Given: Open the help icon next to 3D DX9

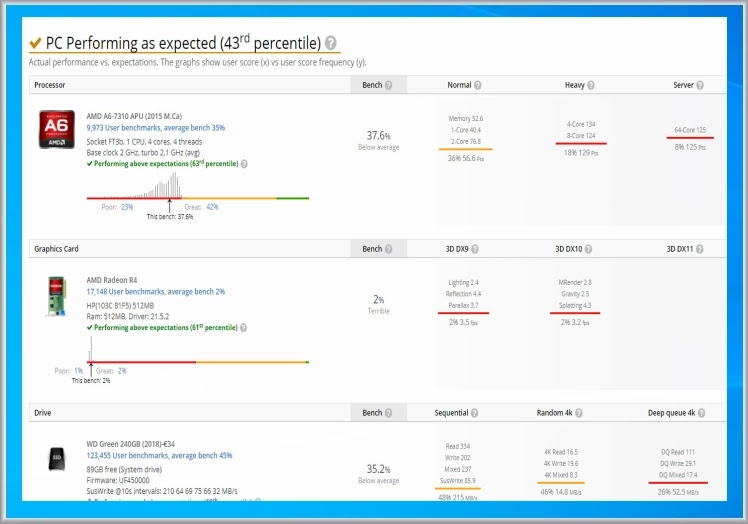Looking at the screenshot, I should tap(475, 249).
